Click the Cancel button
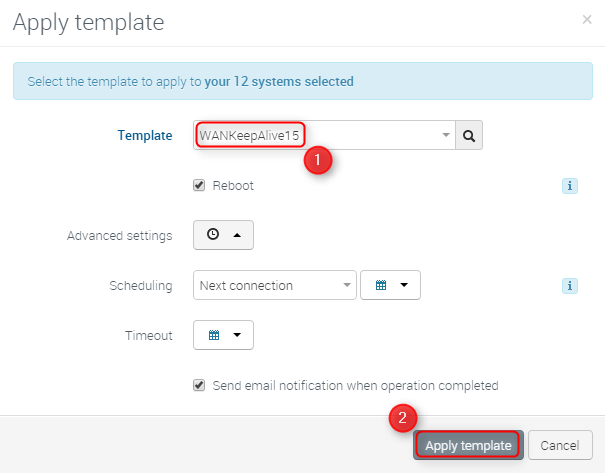 pos(559,445)
